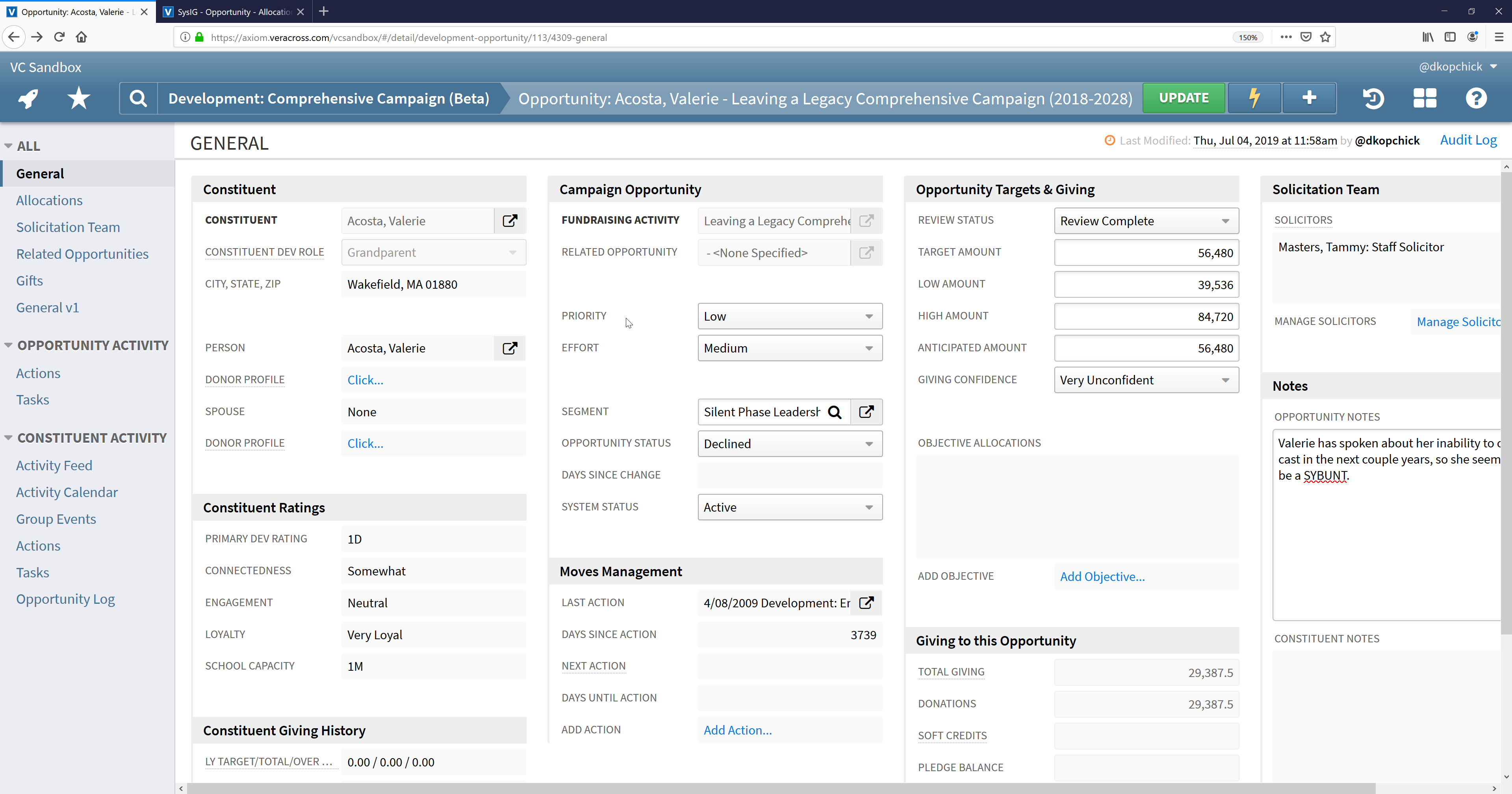The image size is (1512, 794).
Task: Open the Effort dropdown showing Medium
Action: (x=789, y=348)
